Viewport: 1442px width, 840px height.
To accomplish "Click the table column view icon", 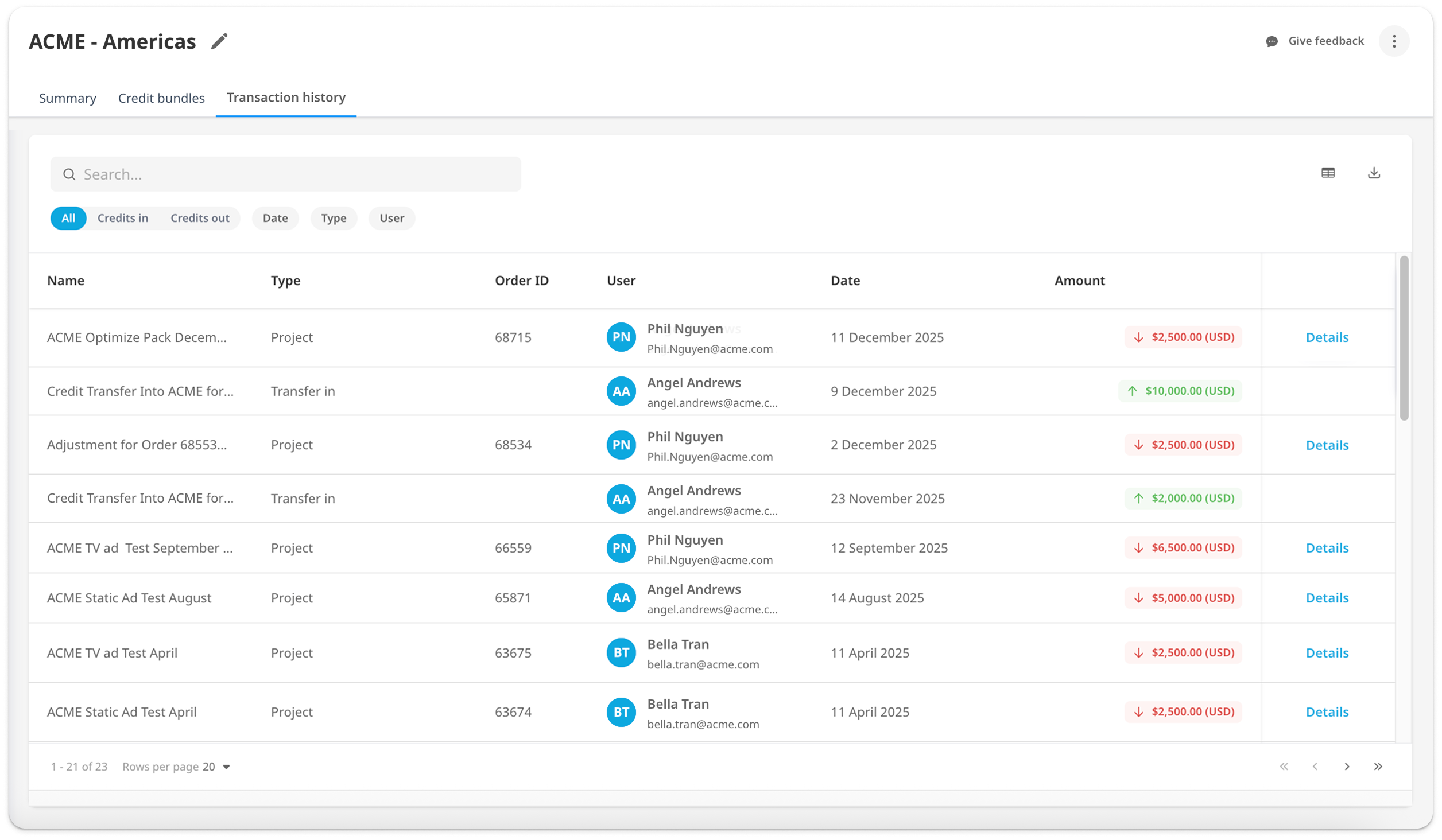I will click(x=1328, y=173).
